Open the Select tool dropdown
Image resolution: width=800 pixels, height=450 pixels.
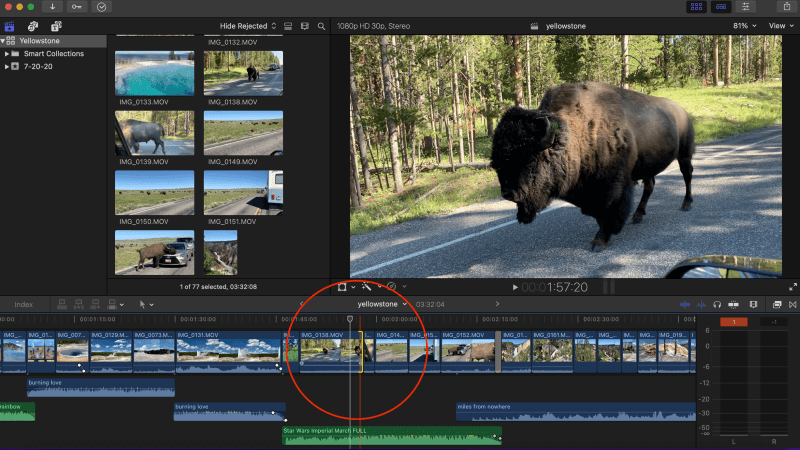(146, 305)
